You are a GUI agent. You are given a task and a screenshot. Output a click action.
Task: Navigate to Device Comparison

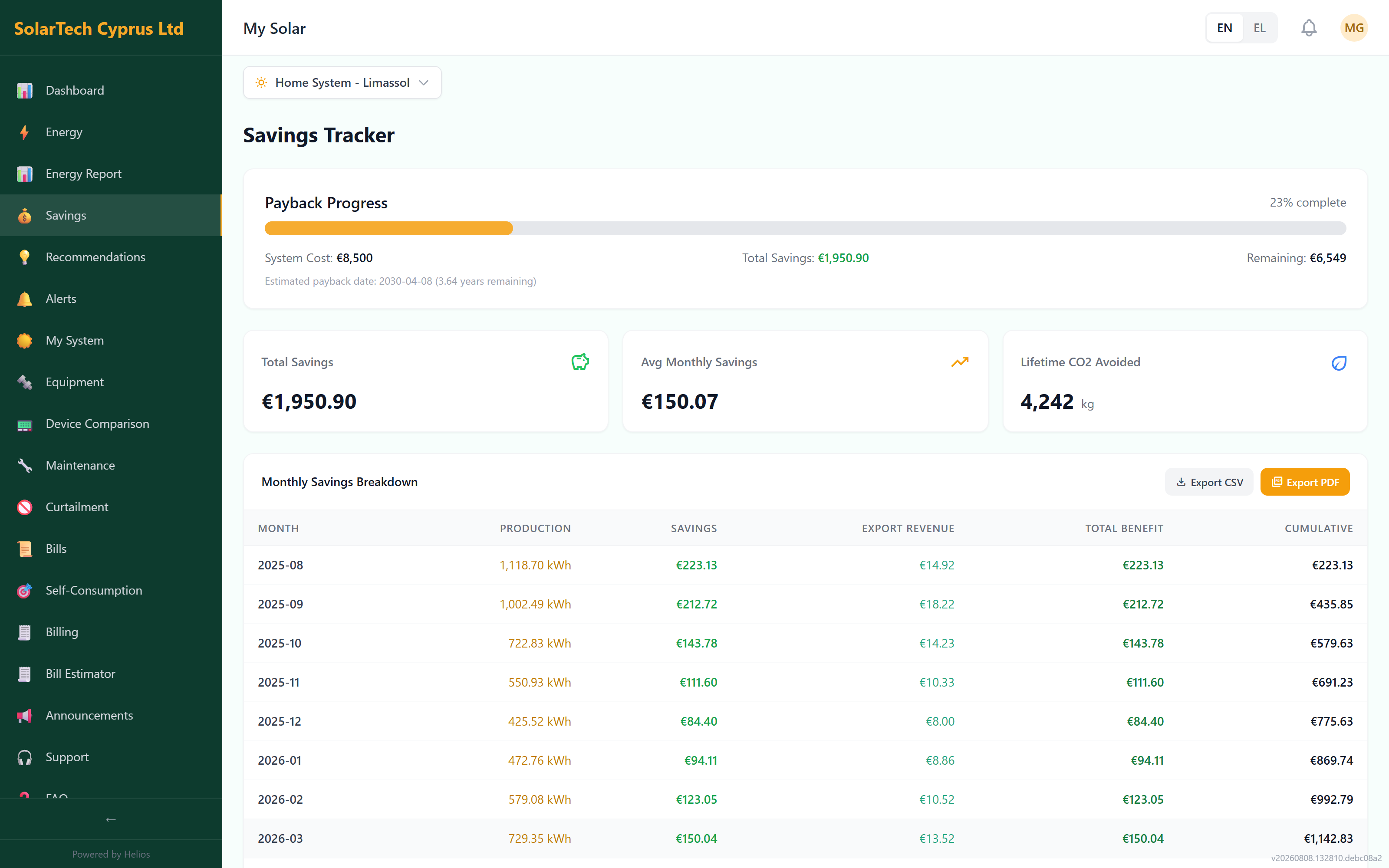pyautogui.click(x=111, y=424)
